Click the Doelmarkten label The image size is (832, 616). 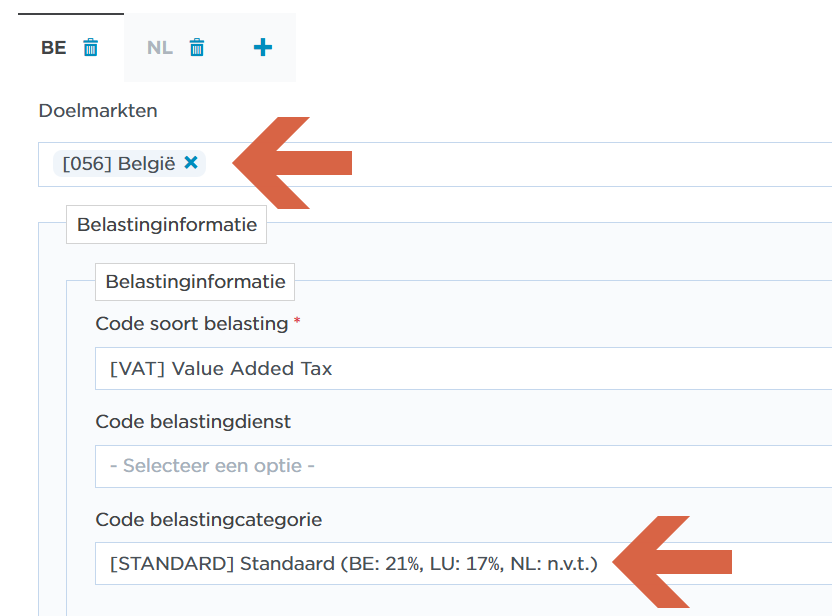click(x=98, y=111)
